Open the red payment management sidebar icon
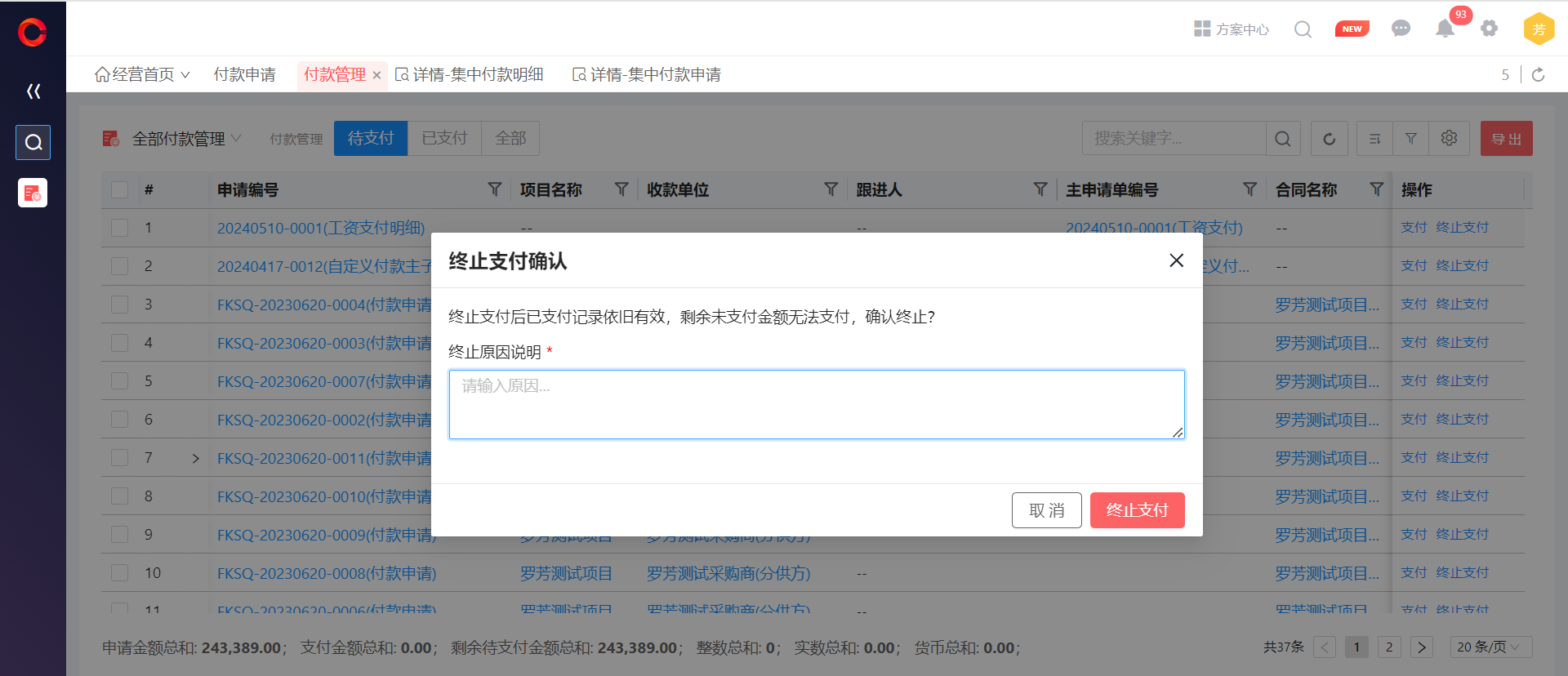1568x676 pixels. (x=33, y=193)
